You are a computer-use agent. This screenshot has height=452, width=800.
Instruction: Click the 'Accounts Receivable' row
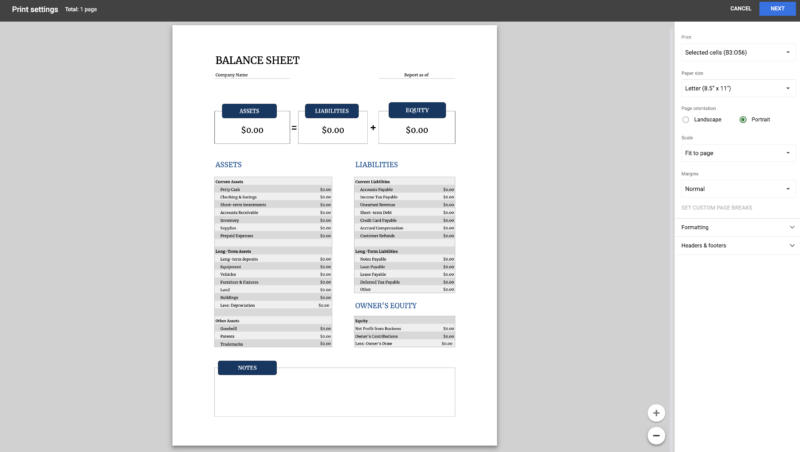(x=273, y=212)
